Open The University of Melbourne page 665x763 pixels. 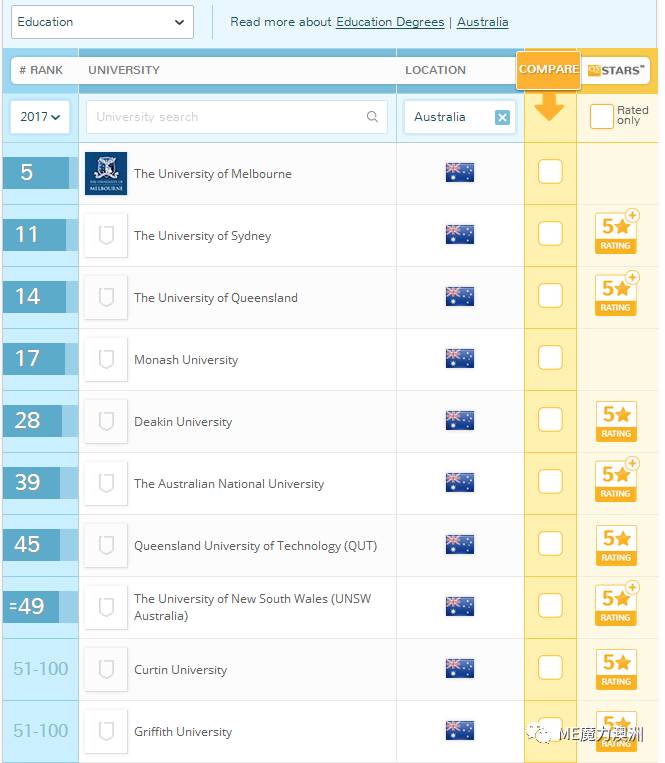(213, 174)
